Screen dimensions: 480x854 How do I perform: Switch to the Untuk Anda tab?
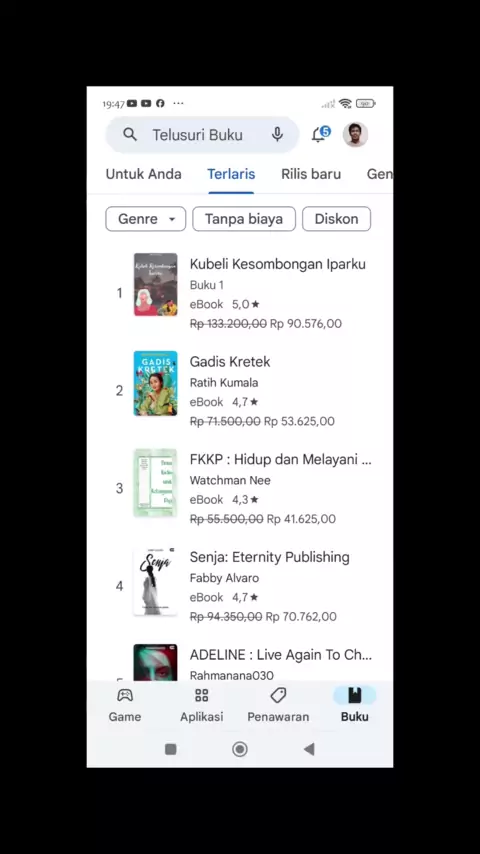click(x=143, y=174)
